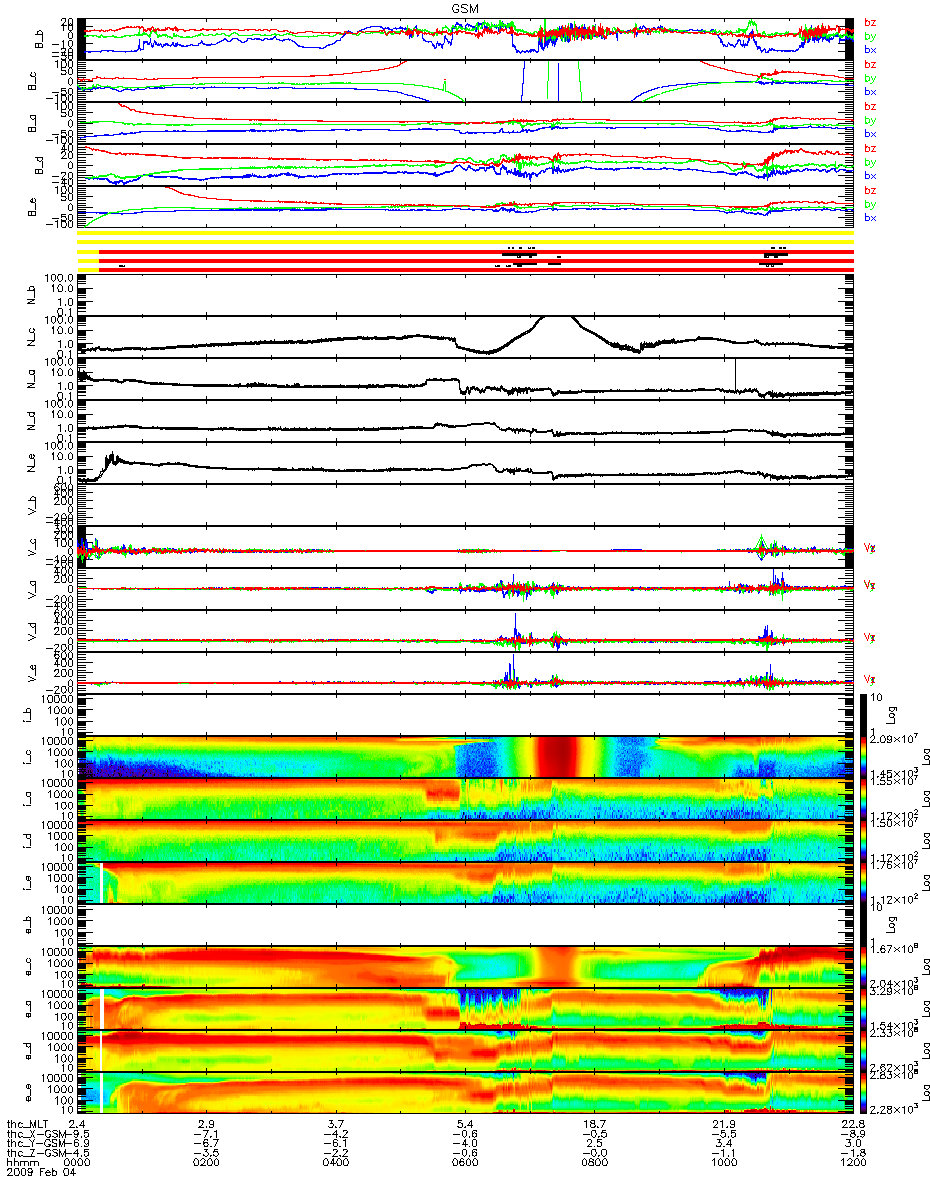
Task: Click the density peak in N_c panel
Action: tap(556, 319)
